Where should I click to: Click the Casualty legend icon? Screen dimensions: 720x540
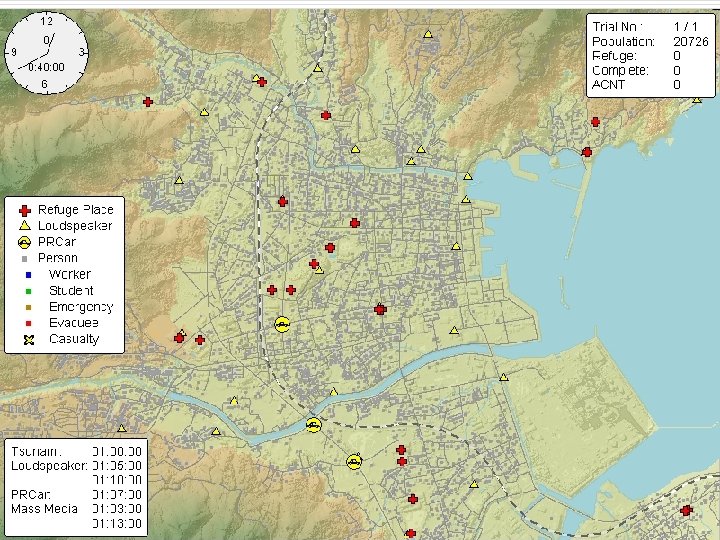tap(29, 340)
